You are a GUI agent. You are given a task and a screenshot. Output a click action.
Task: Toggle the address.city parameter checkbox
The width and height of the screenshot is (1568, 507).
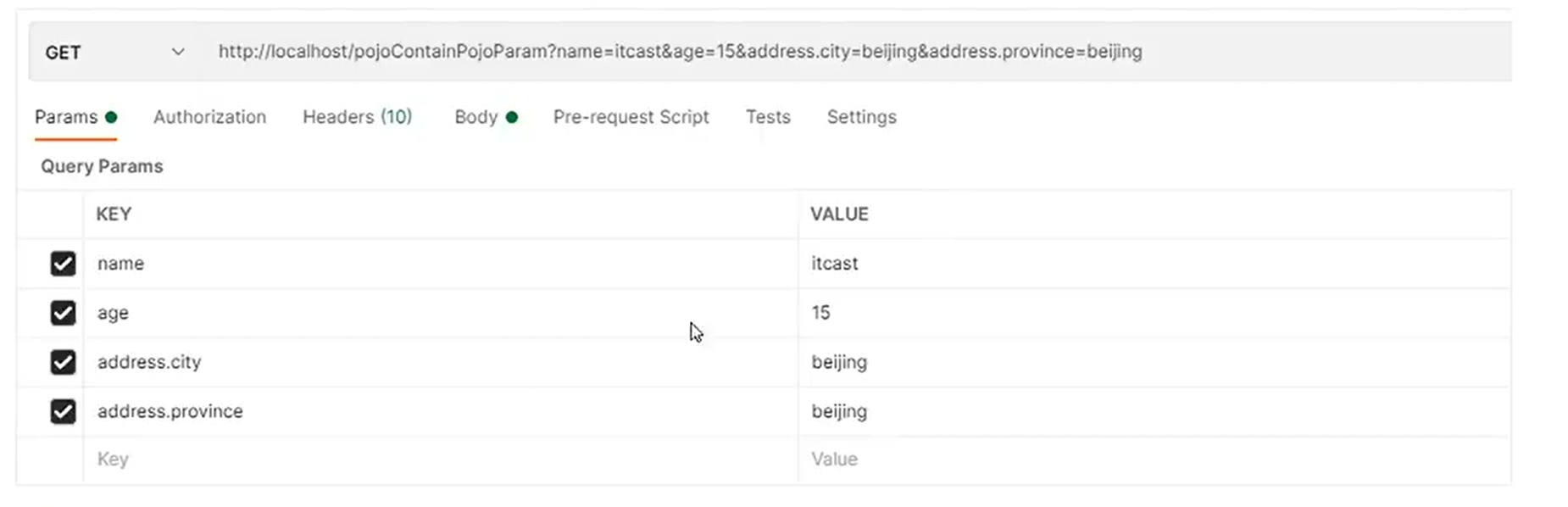point(63,362)
